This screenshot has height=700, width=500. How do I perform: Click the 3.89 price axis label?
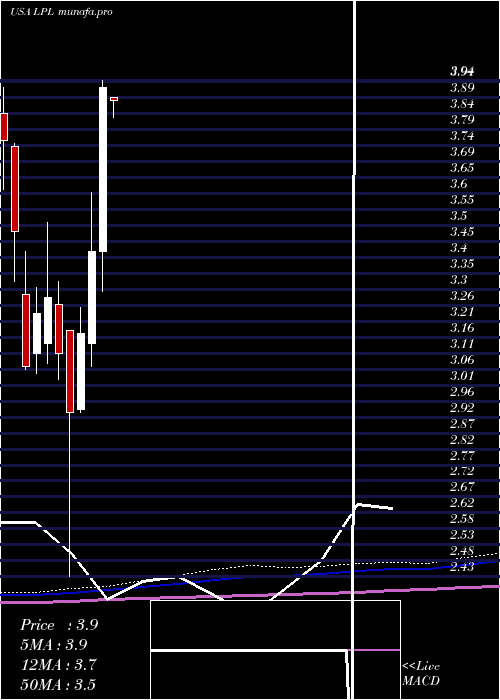[x=462, y=88]
